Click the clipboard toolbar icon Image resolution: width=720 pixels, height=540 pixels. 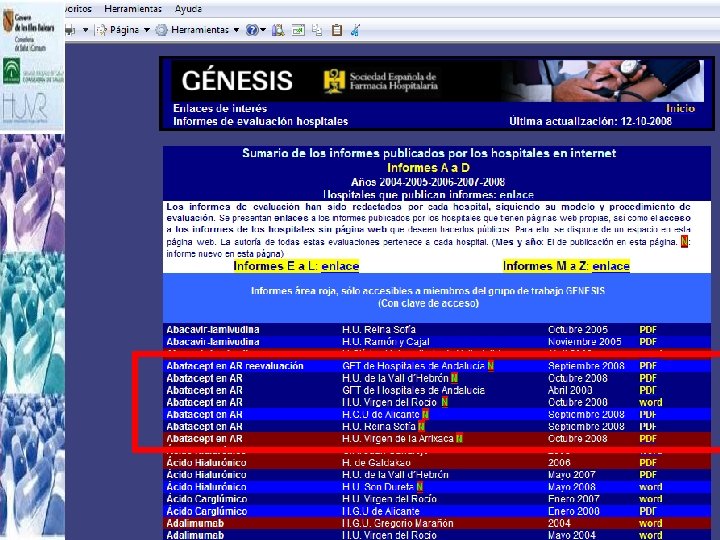(x=337, y=30)
